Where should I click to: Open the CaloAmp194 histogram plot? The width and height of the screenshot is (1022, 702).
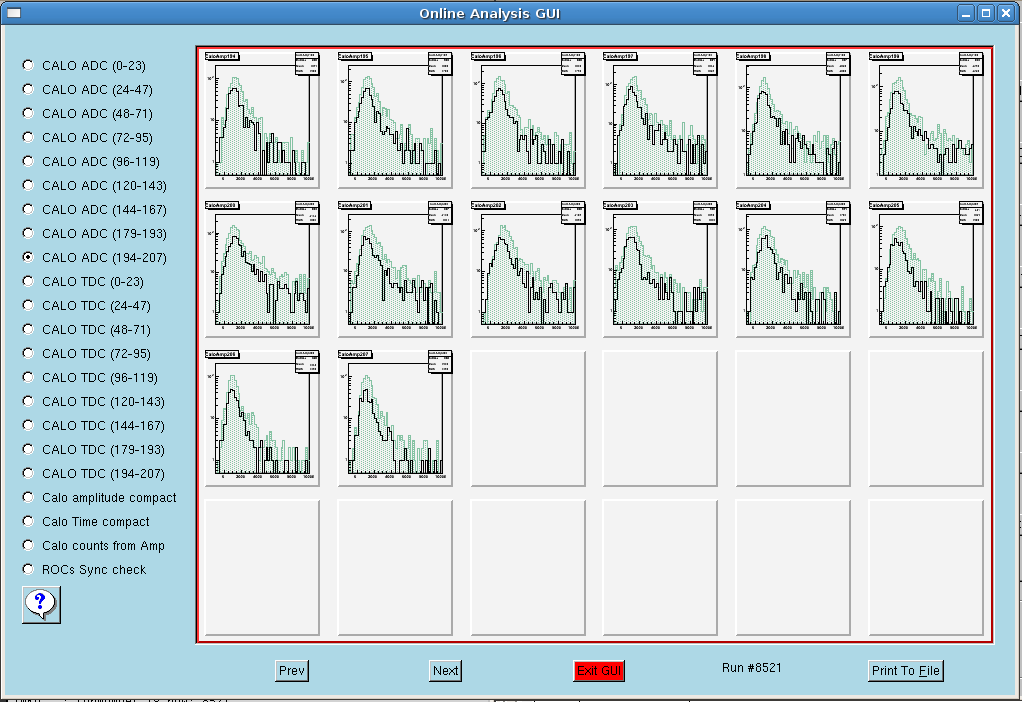[x=262, y=120]
